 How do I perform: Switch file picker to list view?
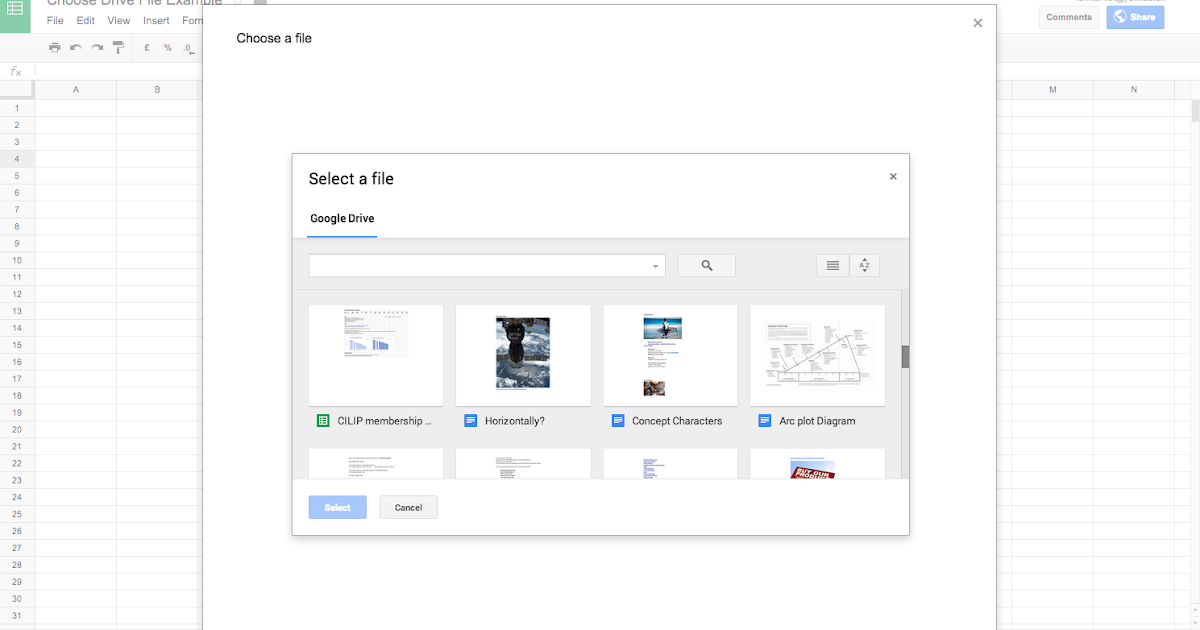point(833,265)
